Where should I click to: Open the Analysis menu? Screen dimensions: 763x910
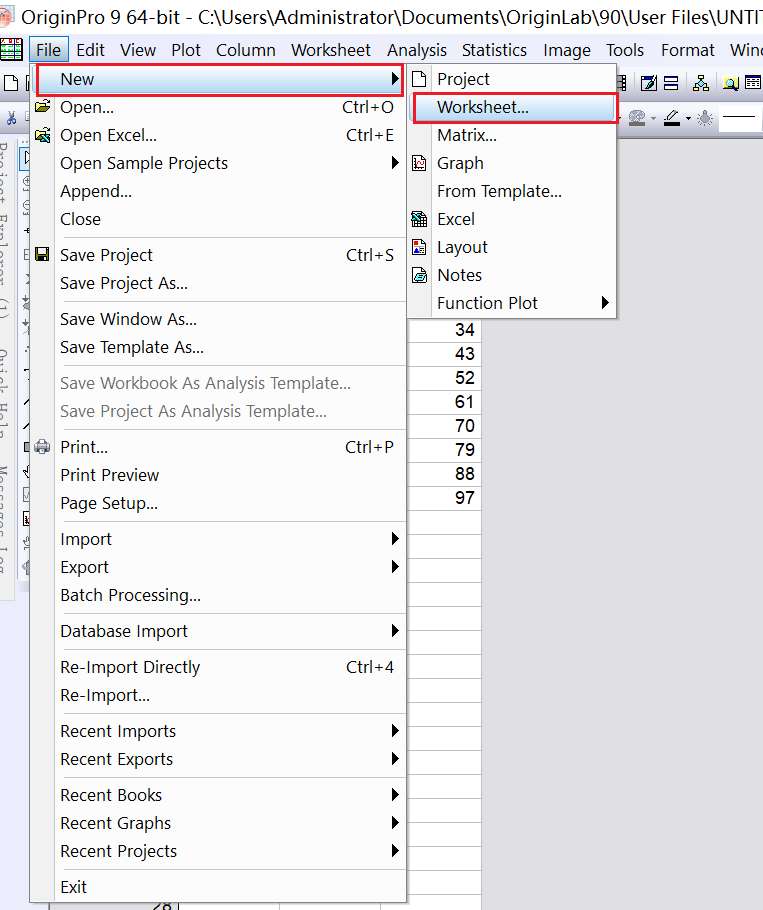[x=417, y=50]
